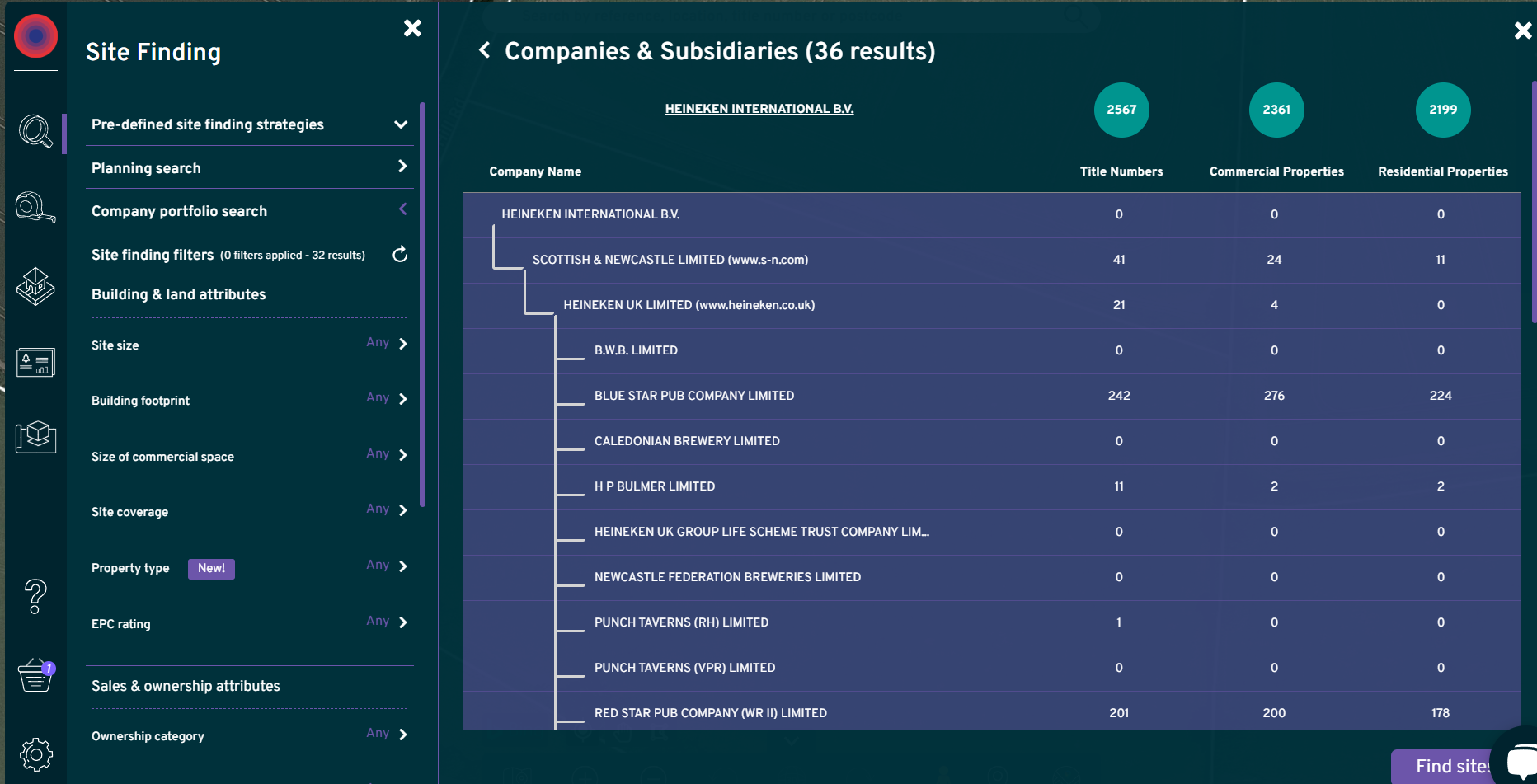
Task: Click the Sales & ownership attributes heading
Action: (186, 686)
